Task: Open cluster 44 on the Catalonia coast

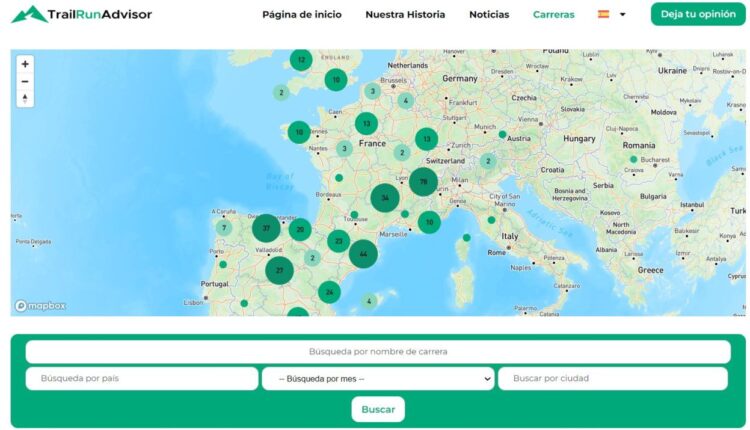Action: click(363, 254)
